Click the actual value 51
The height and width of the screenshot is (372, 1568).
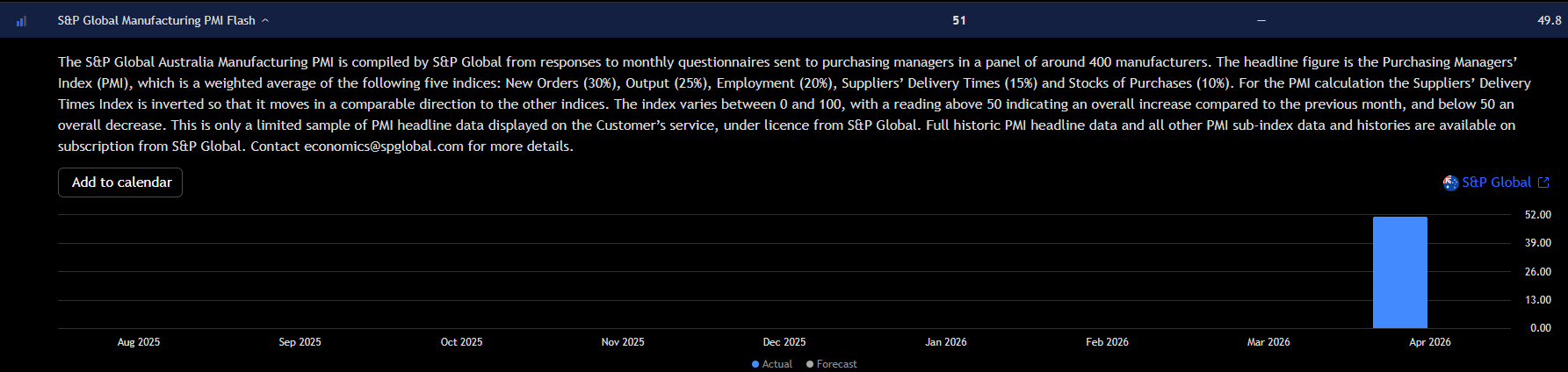click(x=959, y=20)
